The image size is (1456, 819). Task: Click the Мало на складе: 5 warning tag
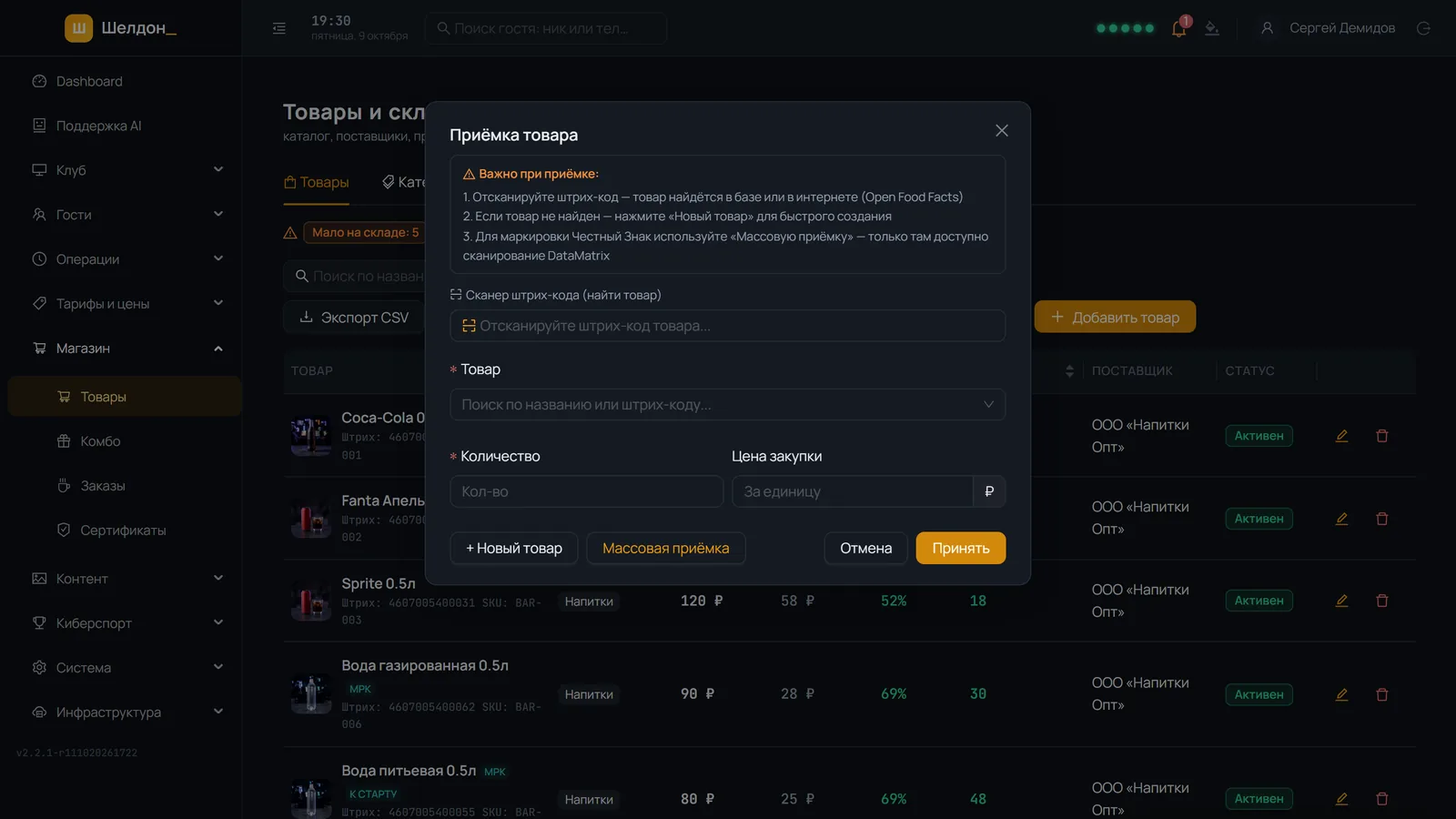pyautogui.click(x=366, y=233)
